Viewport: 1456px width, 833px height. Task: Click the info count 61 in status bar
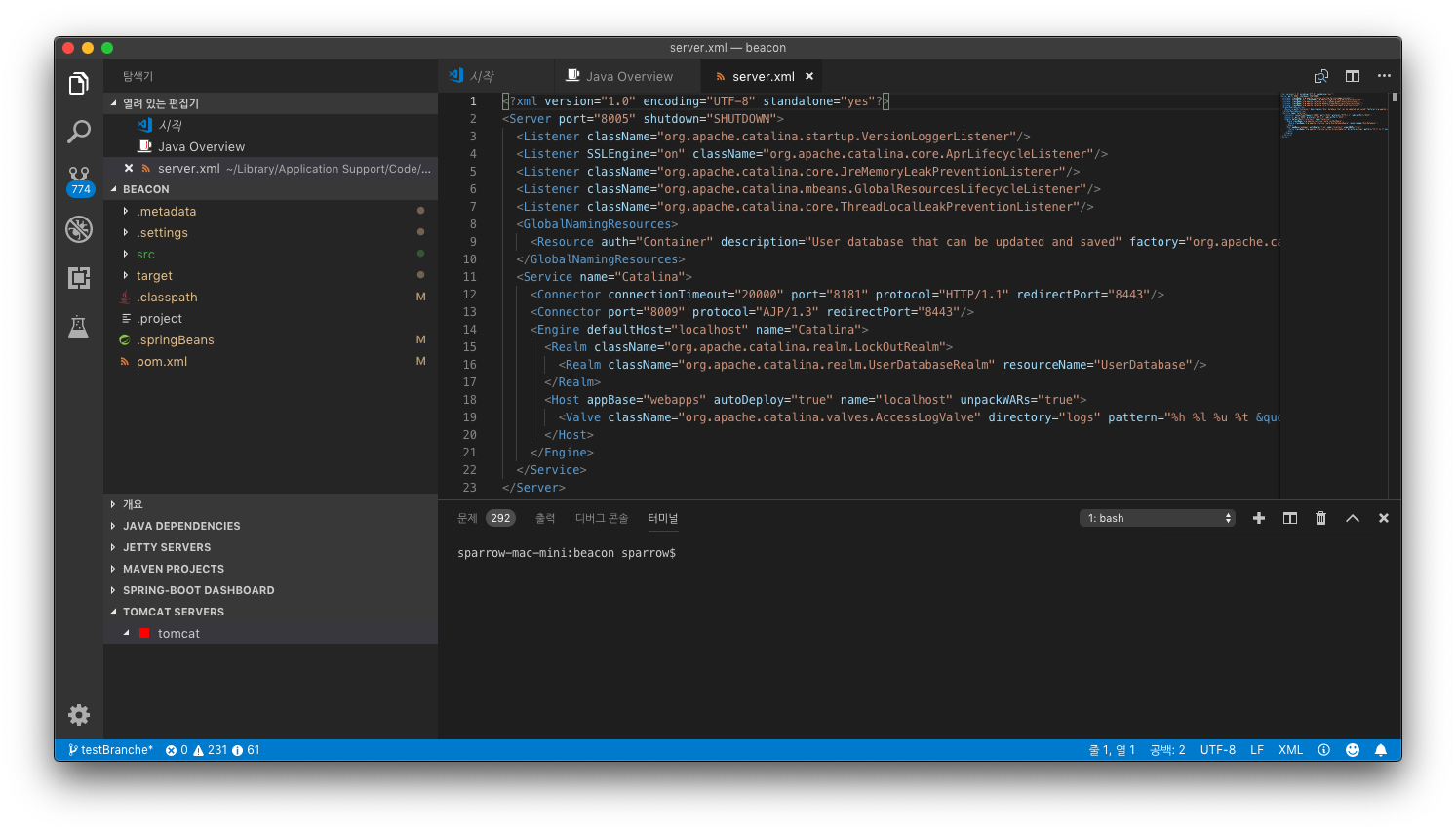pos(246,750)
